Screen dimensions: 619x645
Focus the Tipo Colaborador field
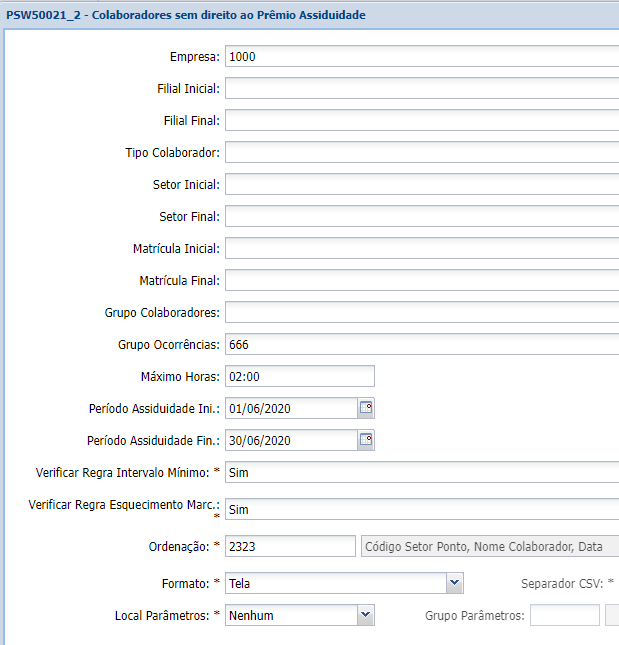tap(422, 152)
